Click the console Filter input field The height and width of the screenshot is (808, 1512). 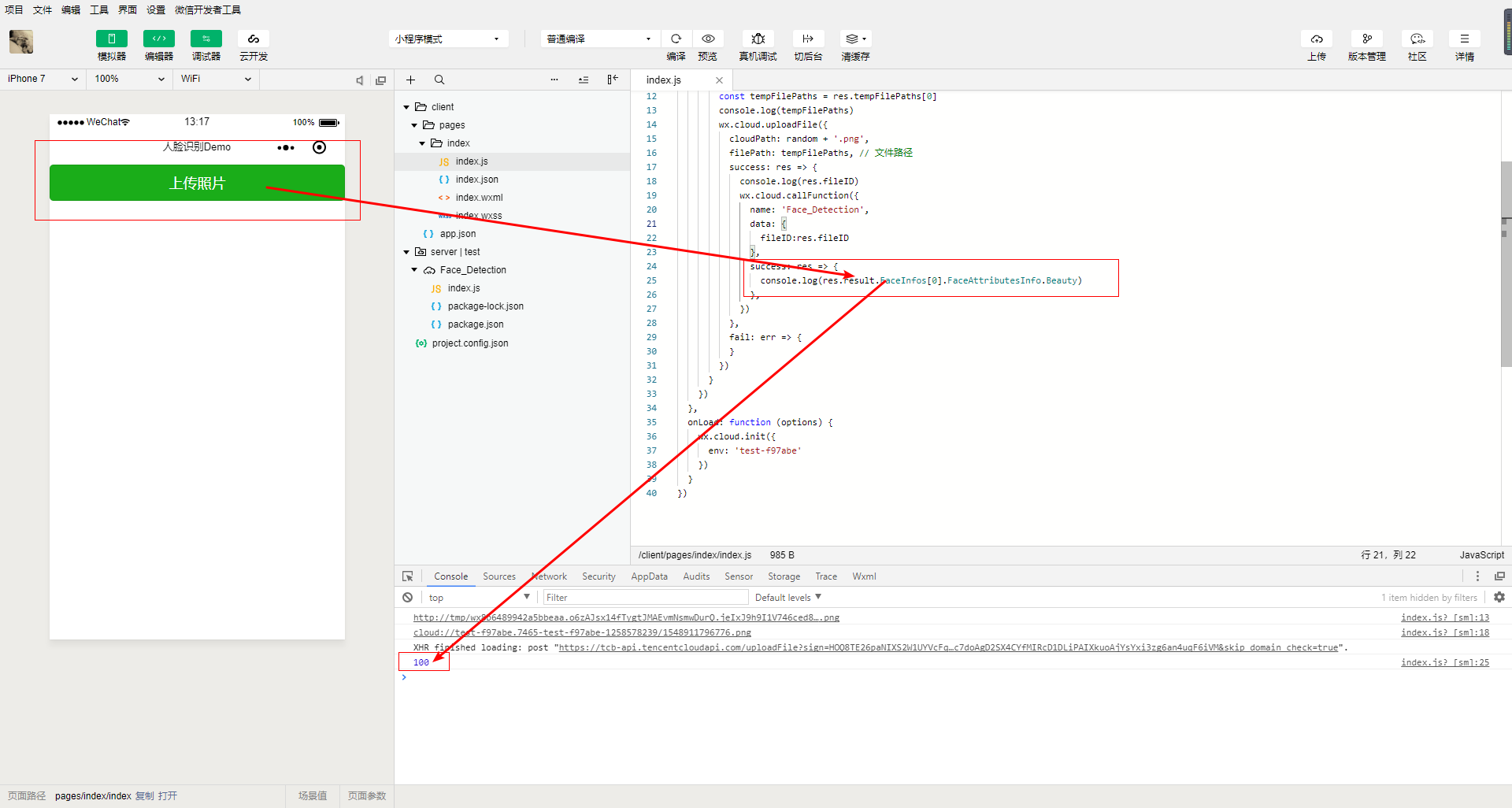pyautogui.click(x=643, y=598)
